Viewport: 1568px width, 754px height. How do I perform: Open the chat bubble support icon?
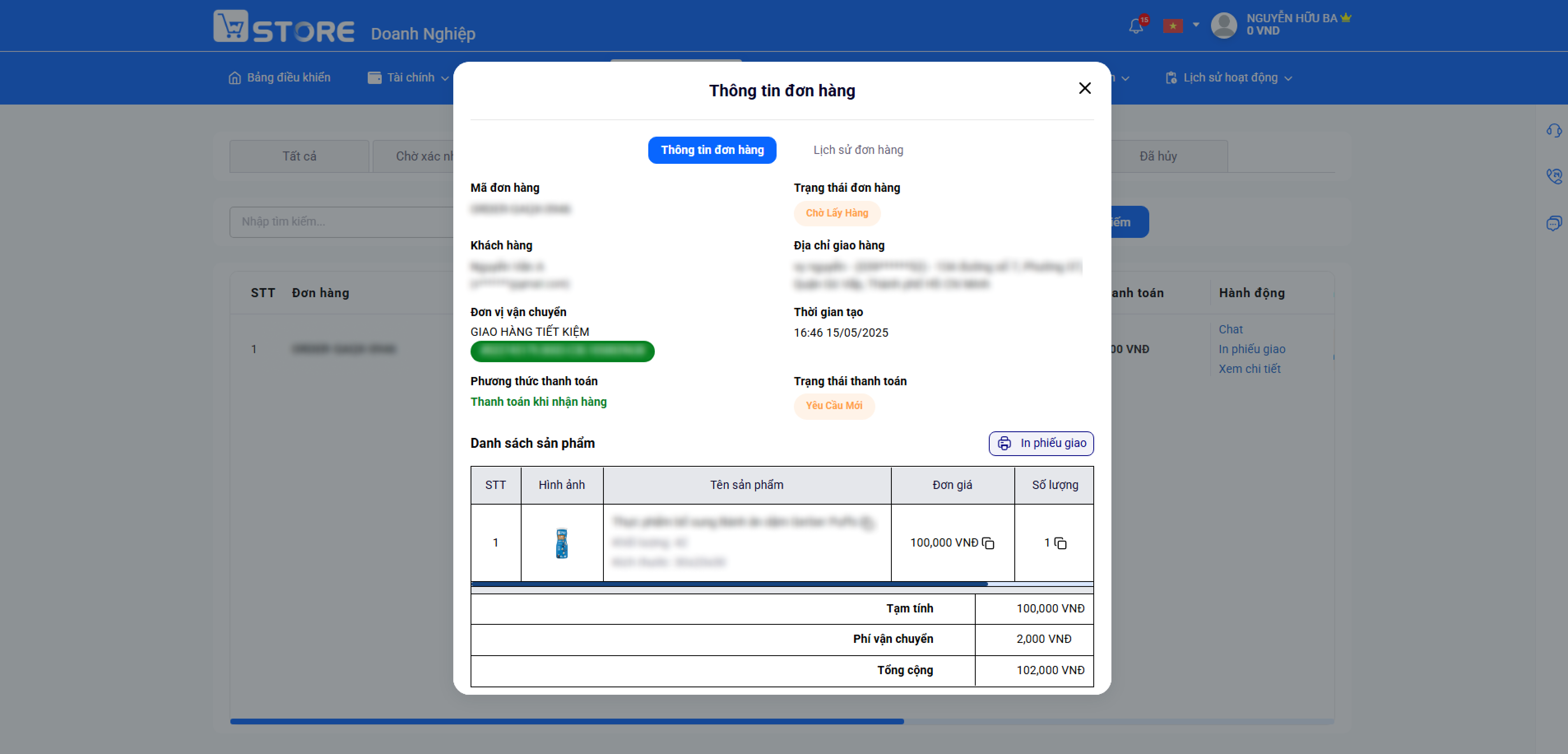point(1553,223)
